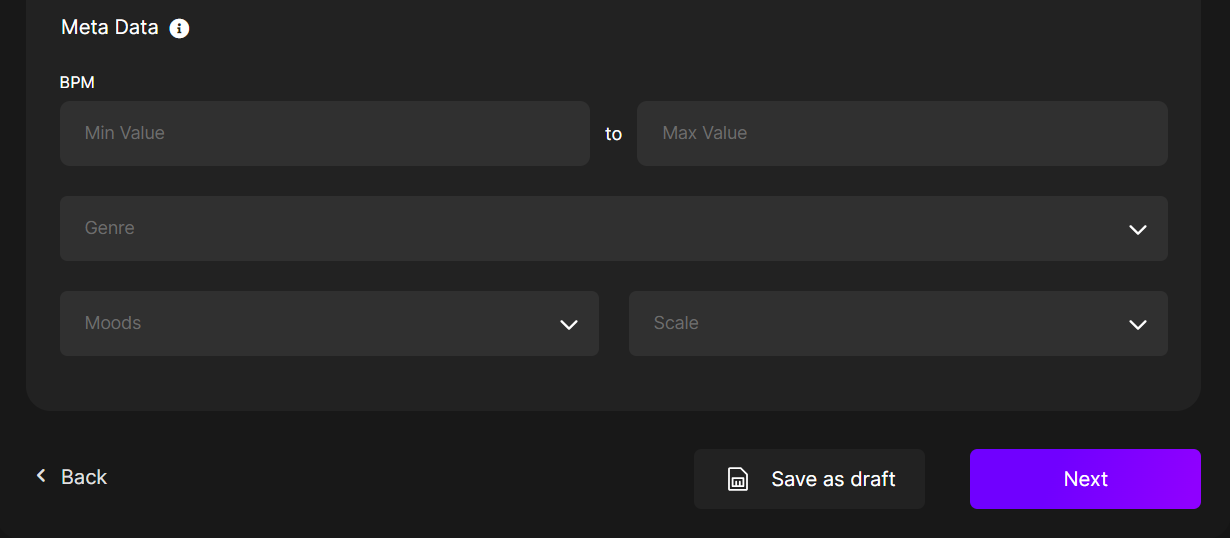Select the Meta Data section heading
Viewport: 1230px width, 538px height.
110,27
